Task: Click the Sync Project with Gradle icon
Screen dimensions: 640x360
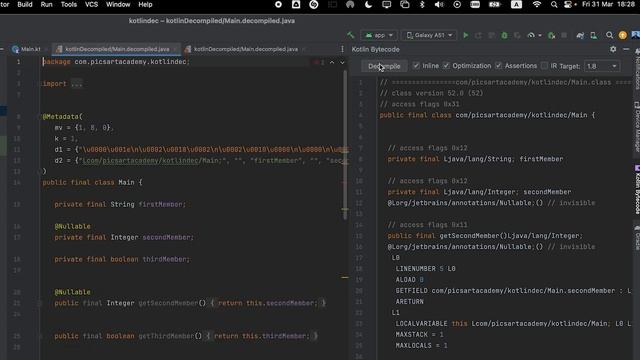Action: click(580, 36)
